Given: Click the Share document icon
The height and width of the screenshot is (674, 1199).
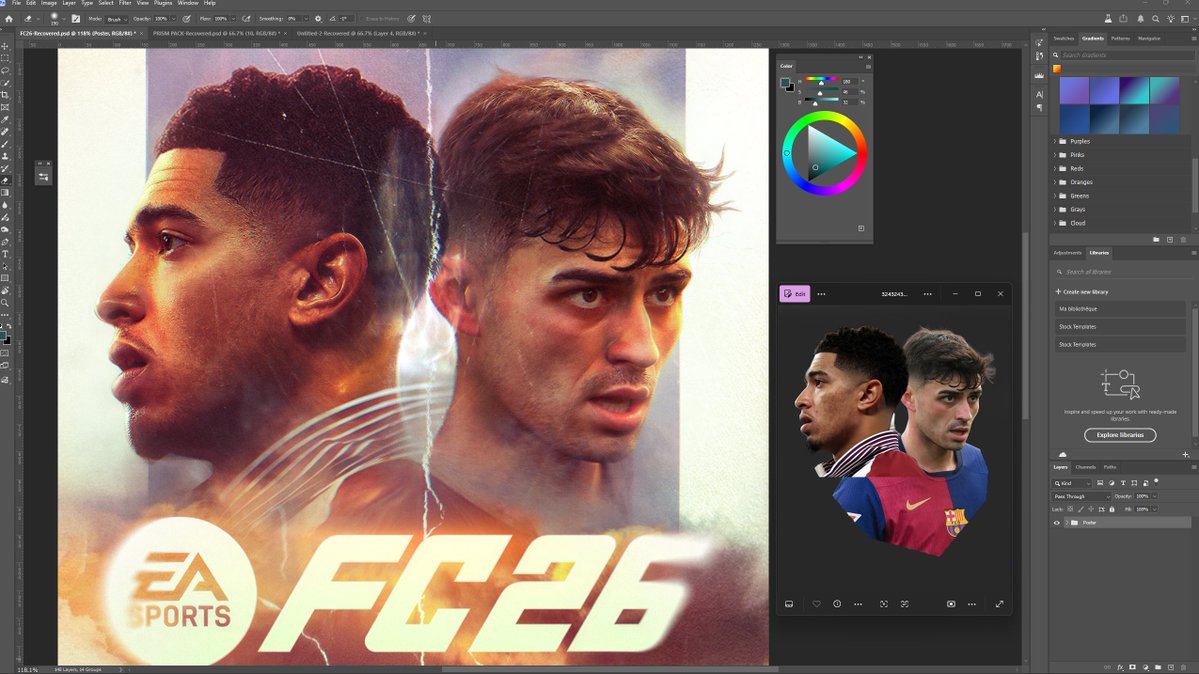Looking at the screenshot, I should (1123, 18).
